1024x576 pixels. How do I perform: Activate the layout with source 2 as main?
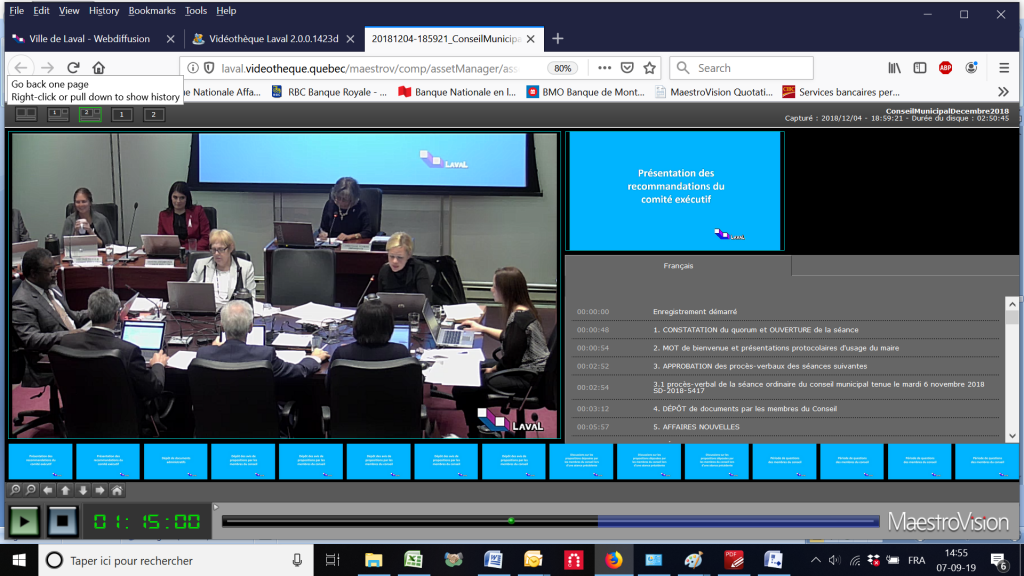(x=90, y=114)
